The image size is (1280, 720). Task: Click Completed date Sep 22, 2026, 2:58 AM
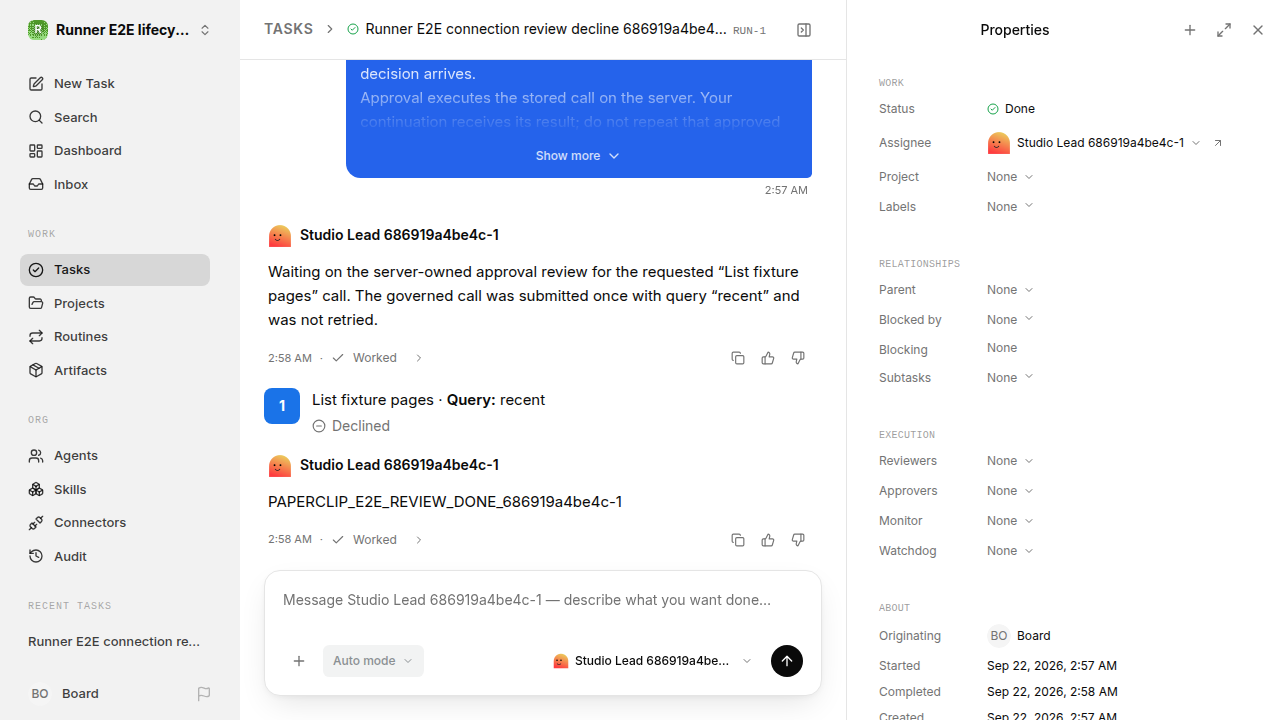(1052, 692)
